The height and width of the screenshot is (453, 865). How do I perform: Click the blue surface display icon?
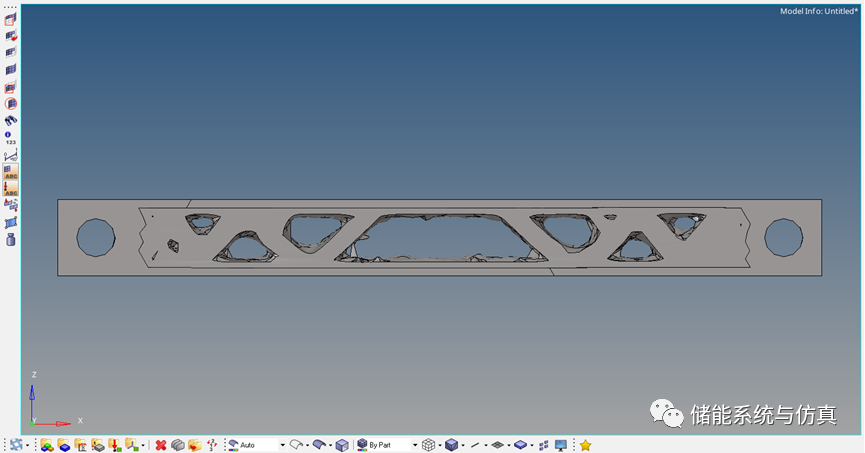[x=10, y=222]
